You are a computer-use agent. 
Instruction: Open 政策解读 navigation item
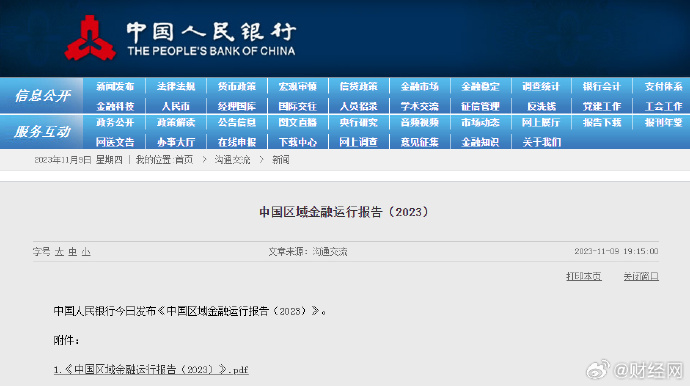[x=176, y=122]
